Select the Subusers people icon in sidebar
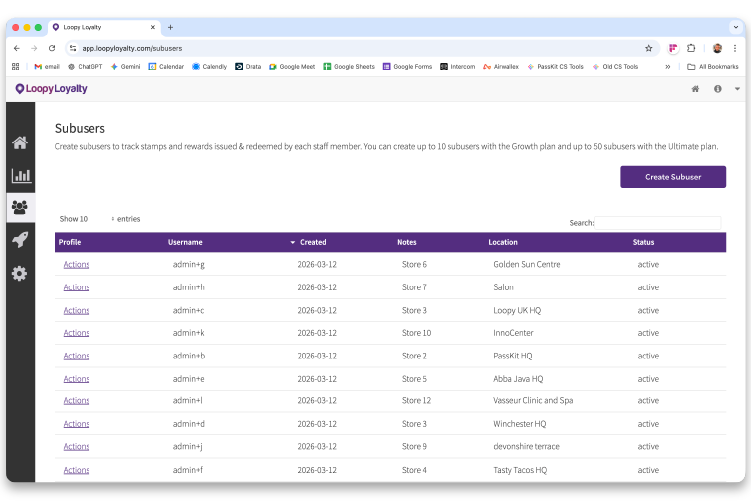Viewport: 751px width, 501px height. tap(20, 207)
